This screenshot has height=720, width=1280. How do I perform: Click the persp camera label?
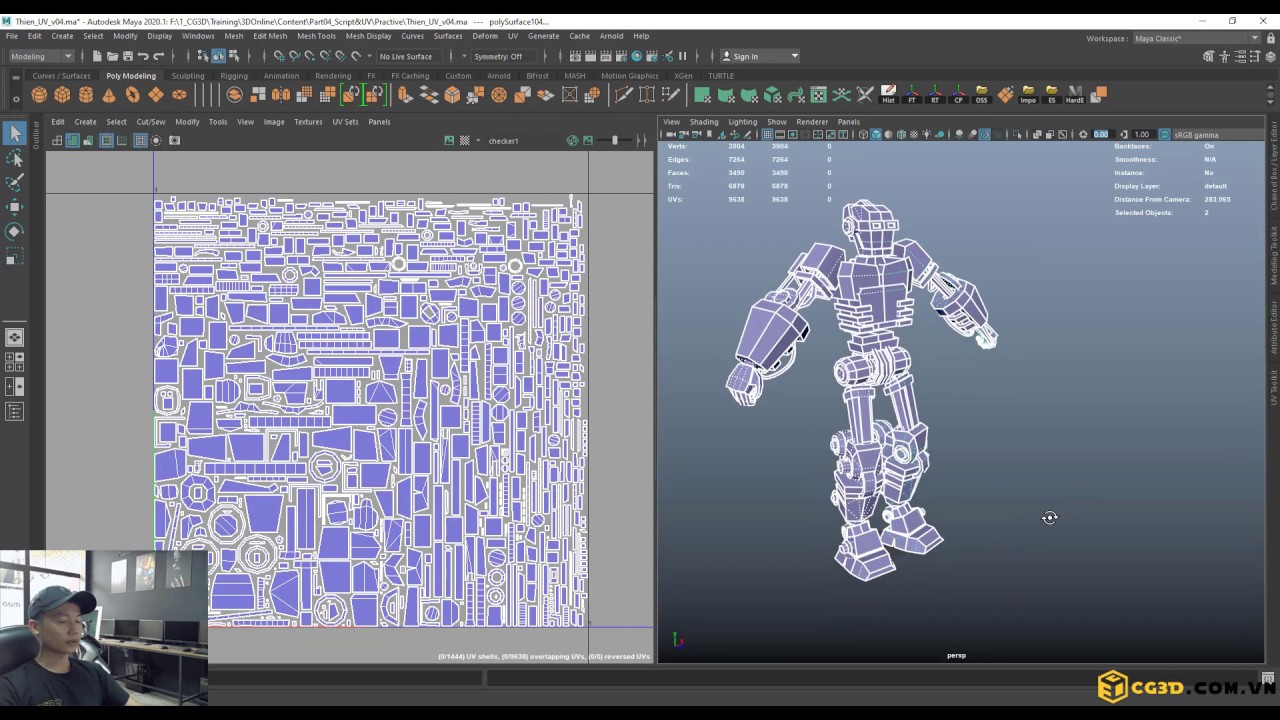956,656
